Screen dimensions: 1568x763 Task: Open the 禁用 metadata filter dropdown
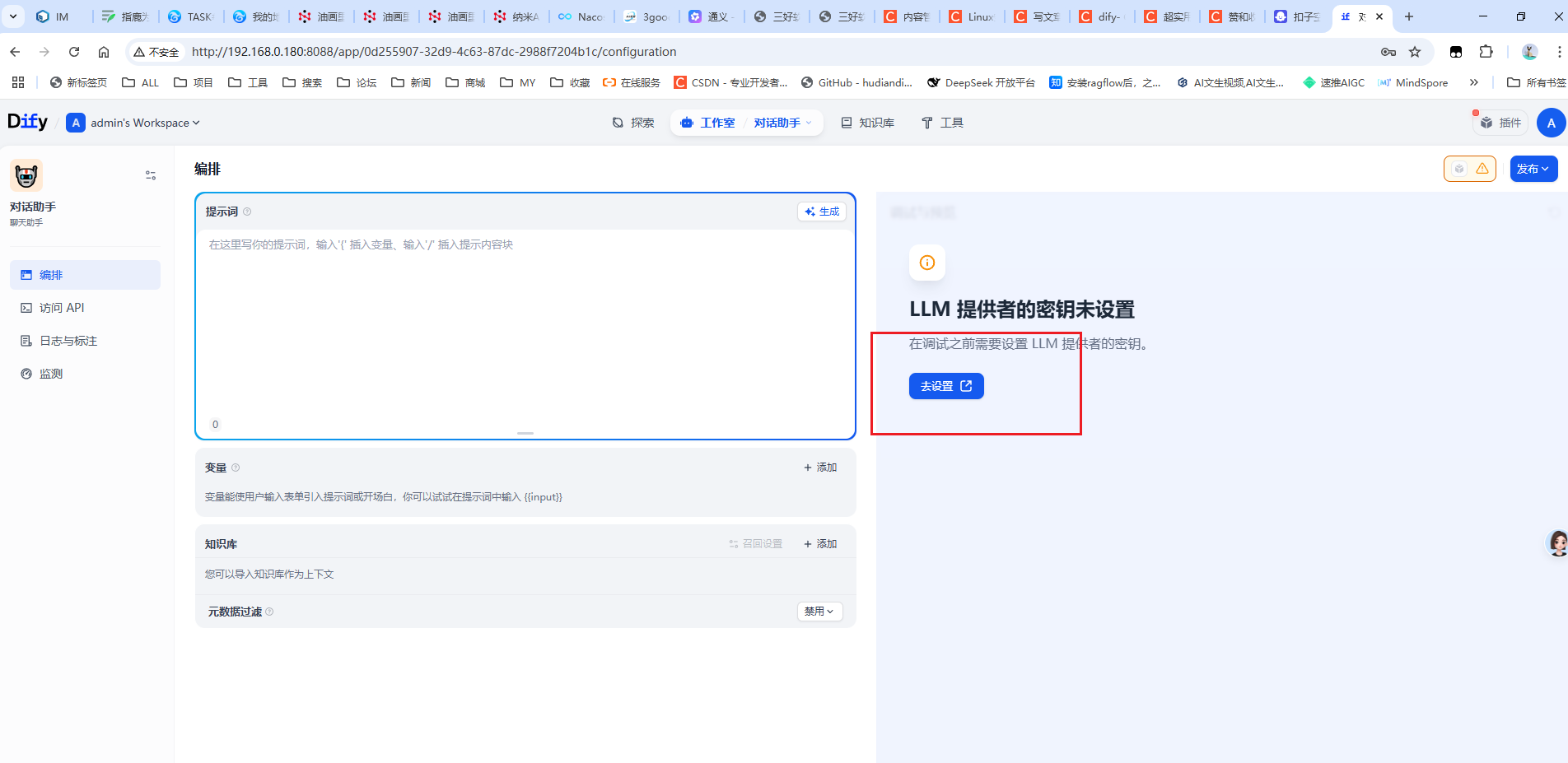click(819, 611)
